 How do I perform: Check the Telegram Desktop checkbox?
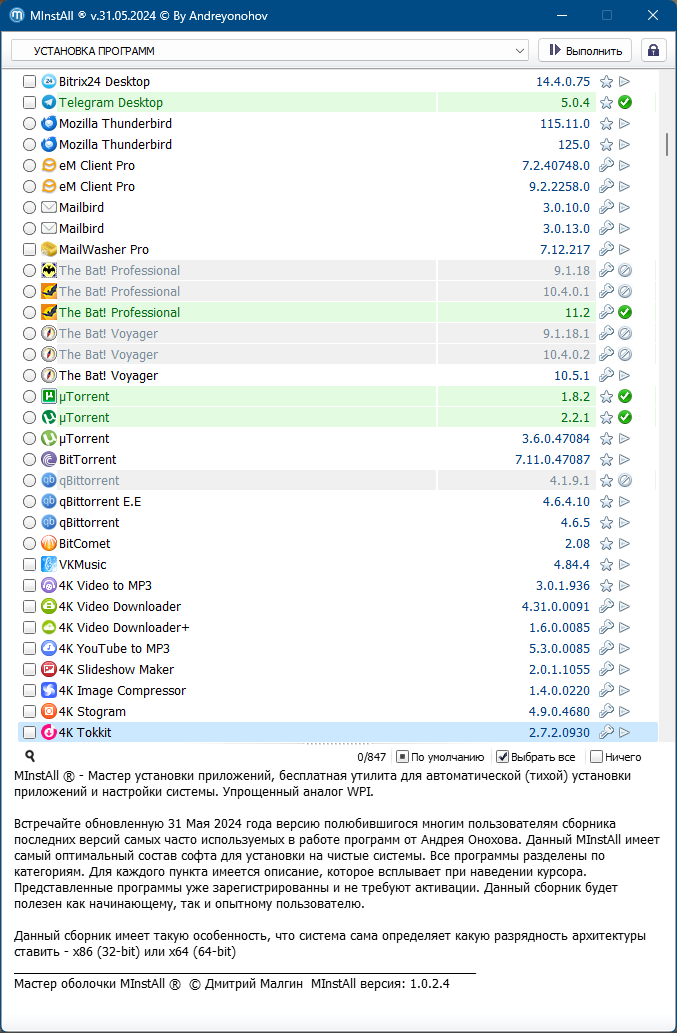pyautogui.click(x=29, y=103)
